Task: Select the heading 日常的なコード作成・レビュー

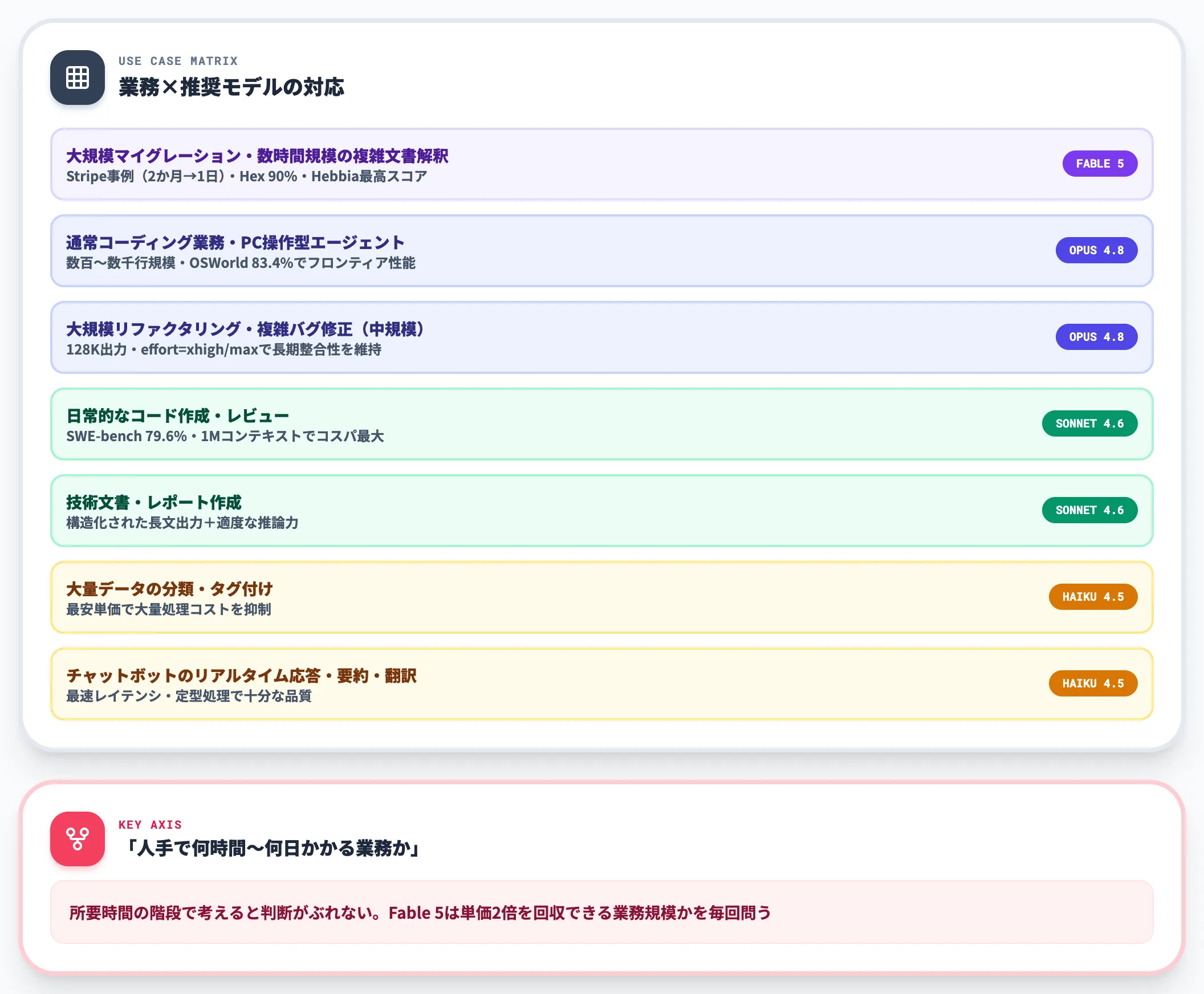Action: click(x=177, y=415)
